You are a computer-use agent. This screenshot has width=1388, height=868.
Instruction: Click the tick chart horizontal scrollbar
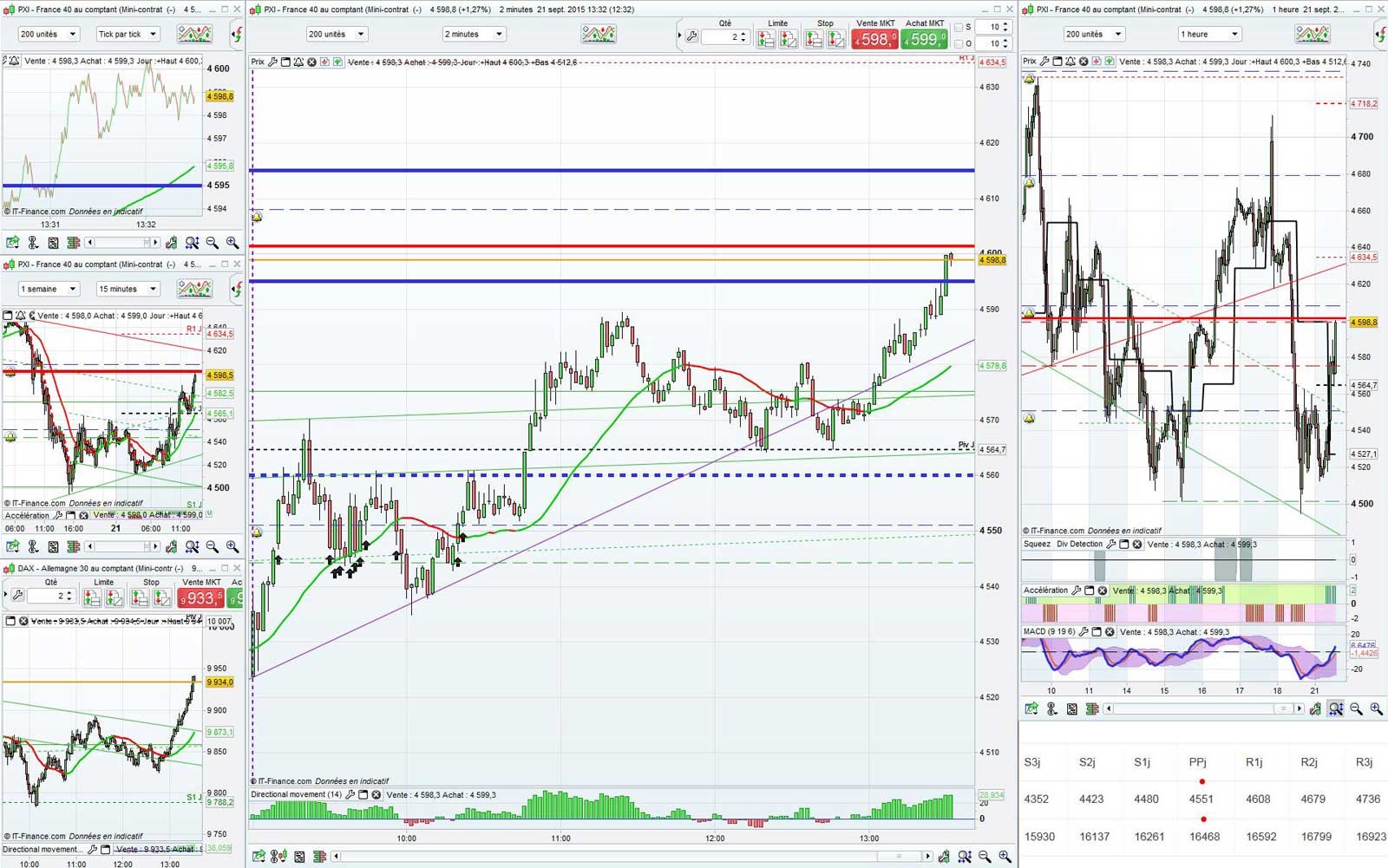click(x=122, y=243)
